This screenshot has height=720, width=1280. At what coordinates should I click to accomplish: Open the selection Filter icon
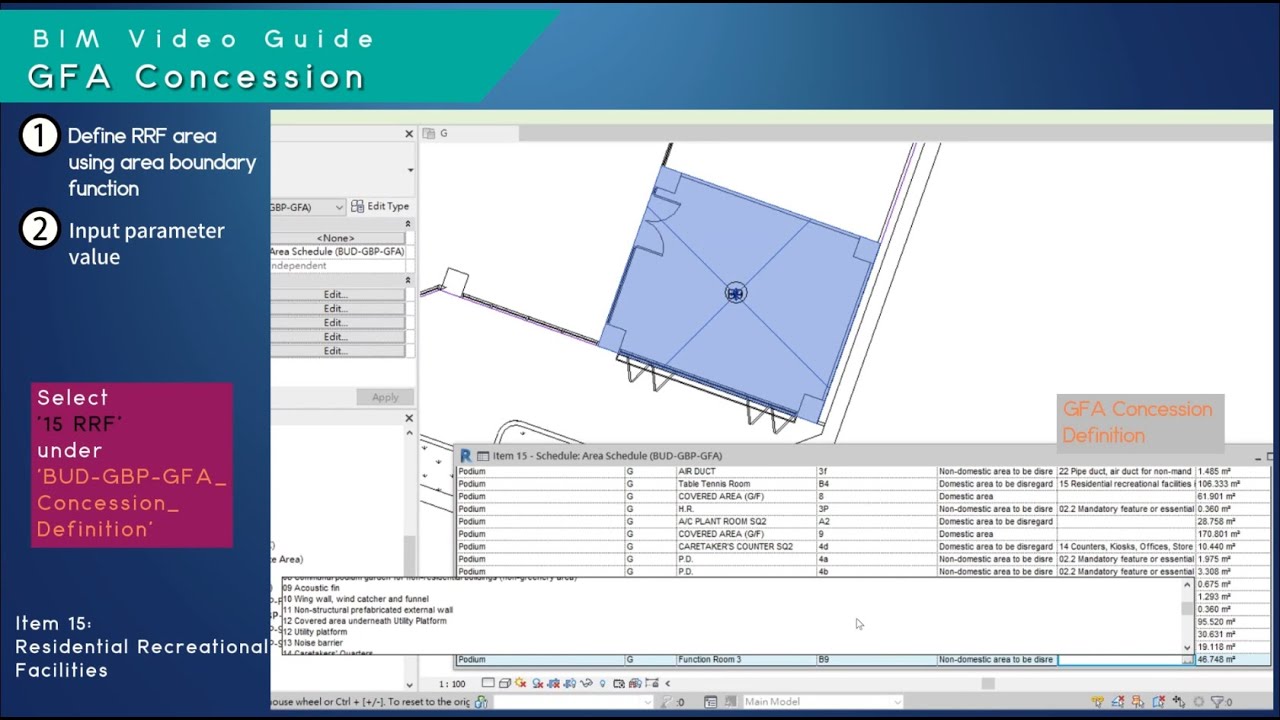point(1217,702)
